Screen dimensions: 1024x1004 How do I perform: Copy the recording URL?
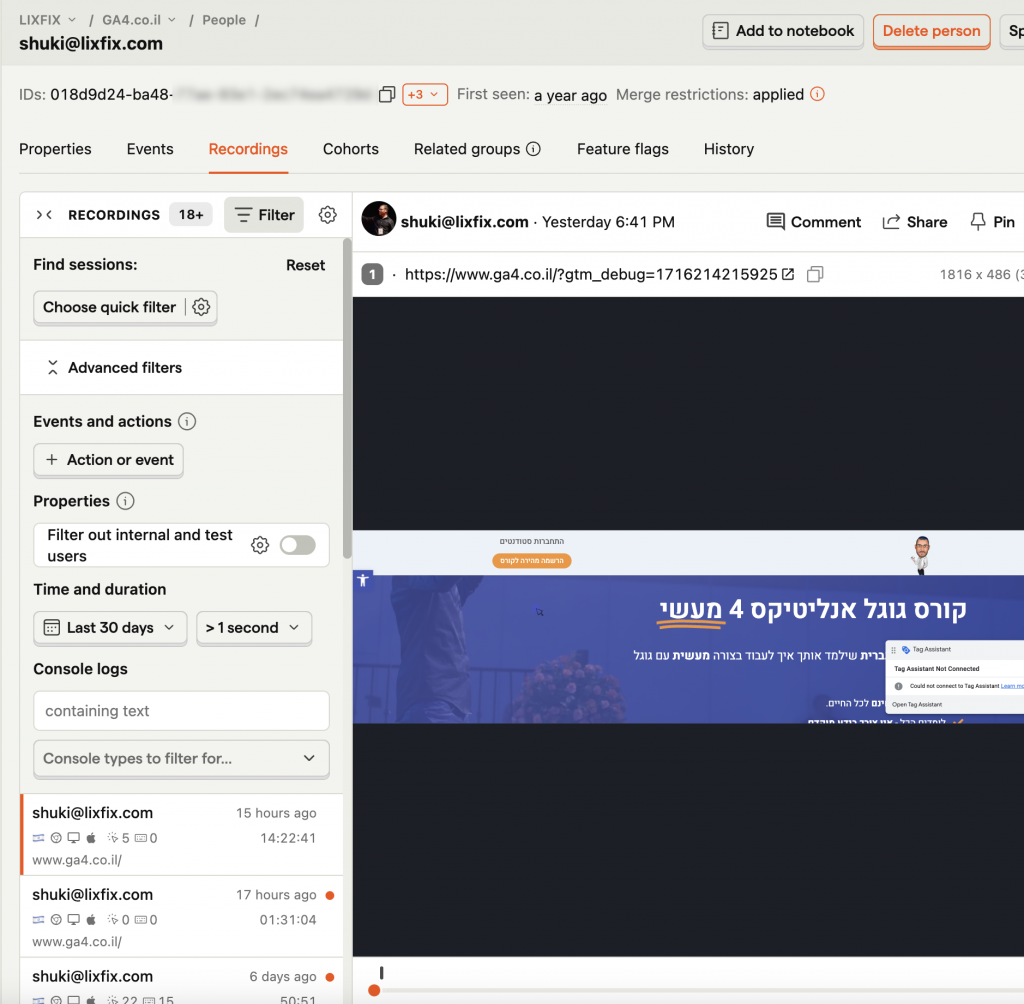815,274
